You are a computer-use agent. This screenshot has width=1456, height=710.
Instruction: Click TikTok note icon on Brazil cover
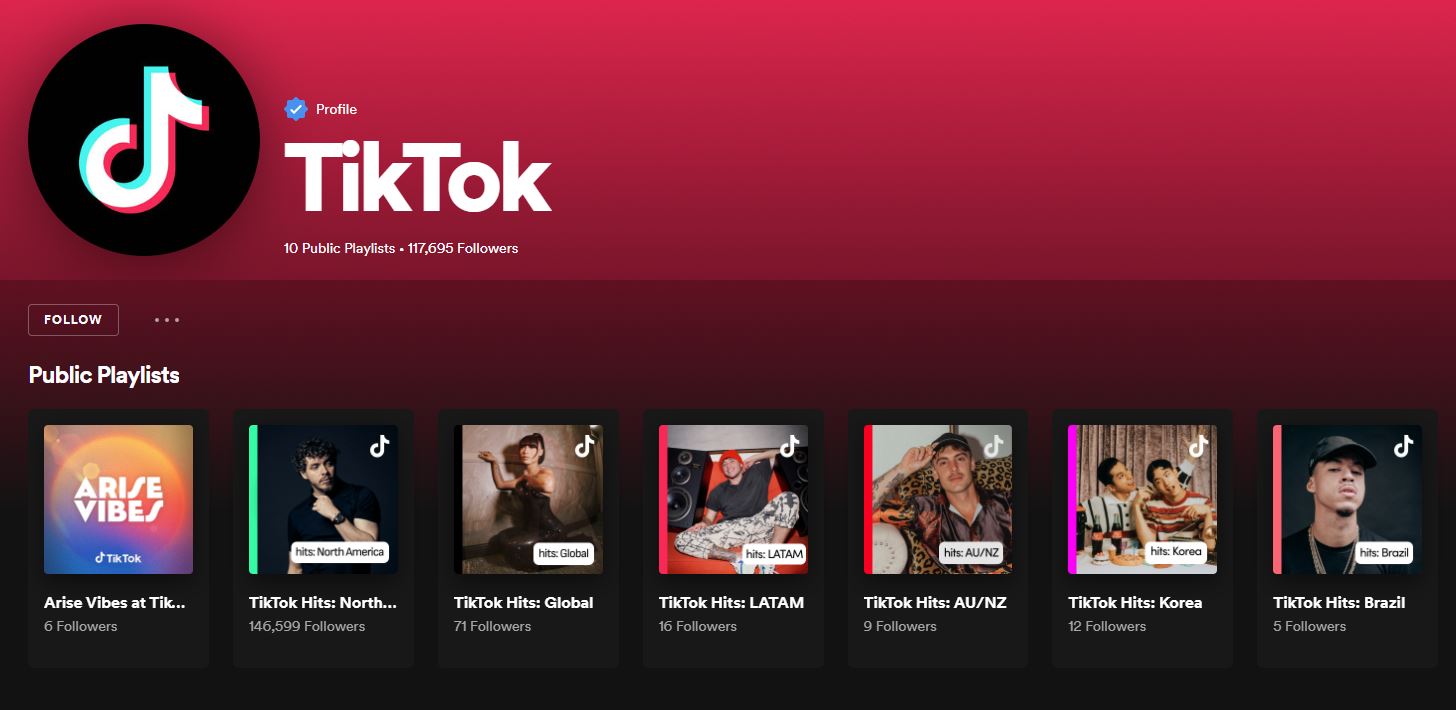(1403, 446)
